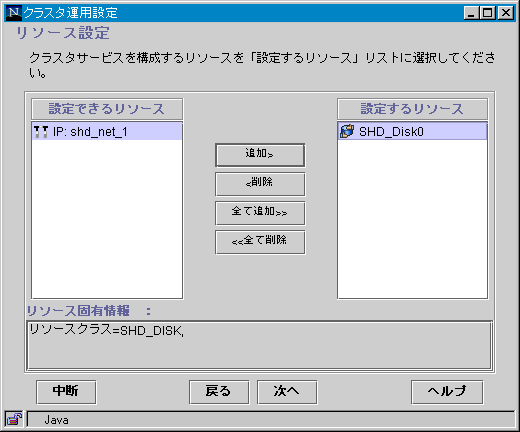Open help with the ヘルプ button
The width and height of the screenshot is (520, 432).
pyautogui.click(x=447, y=392)
